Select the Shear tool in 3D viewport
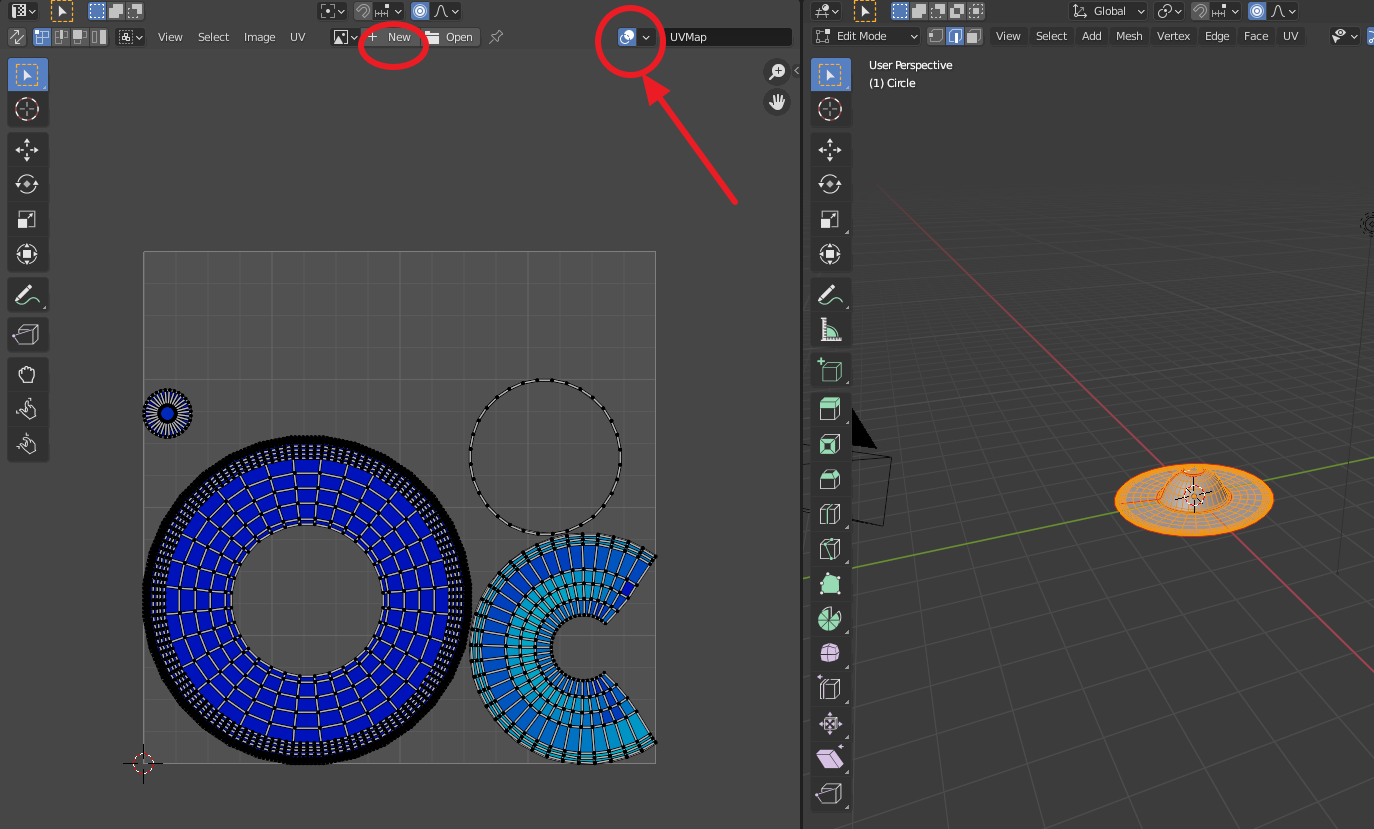Screen dimensions: 1374x829 (x=830, y=759)
